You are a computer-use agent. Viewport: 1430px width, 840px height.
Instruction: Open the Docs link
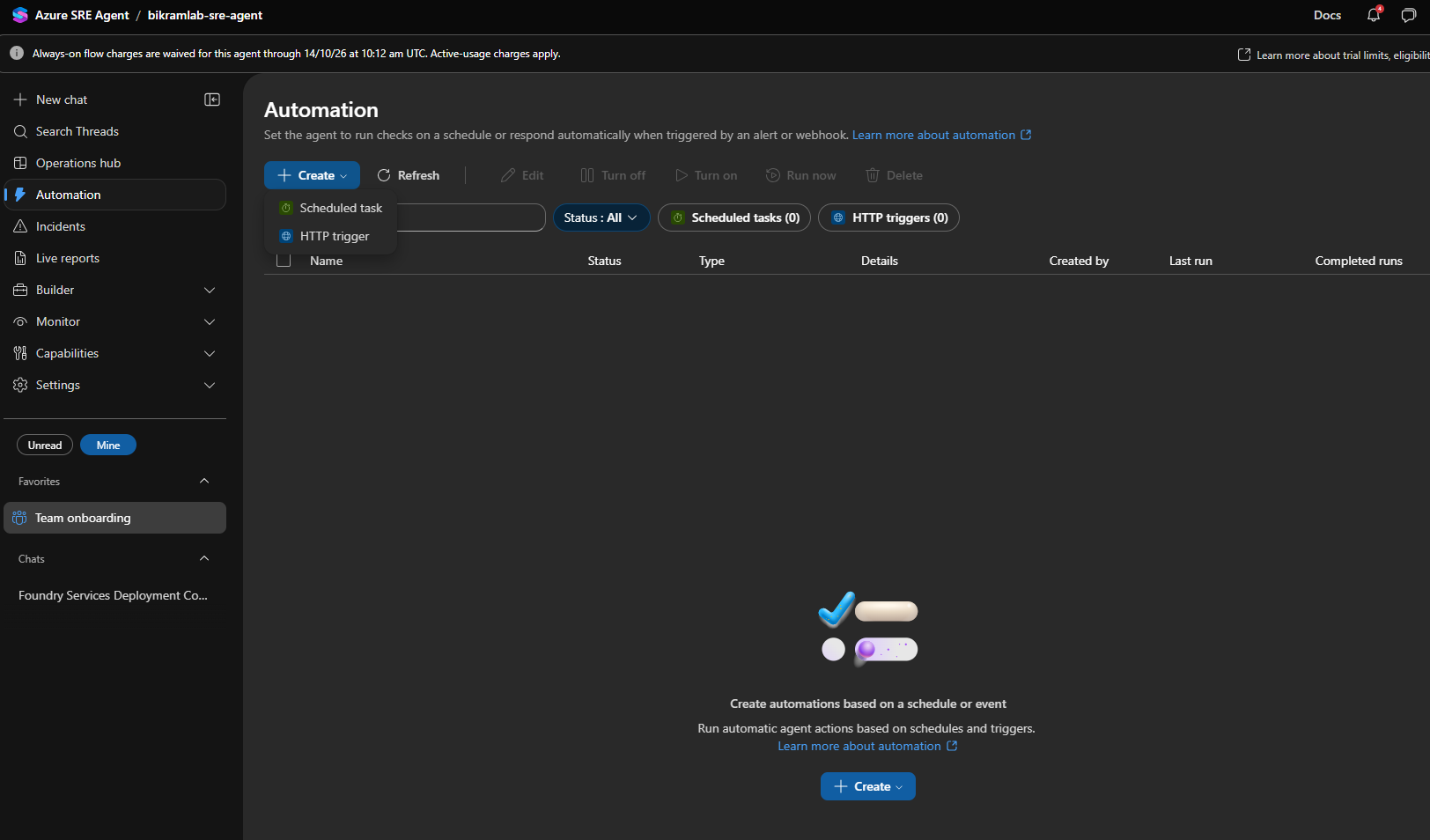tap(1327, 15)
